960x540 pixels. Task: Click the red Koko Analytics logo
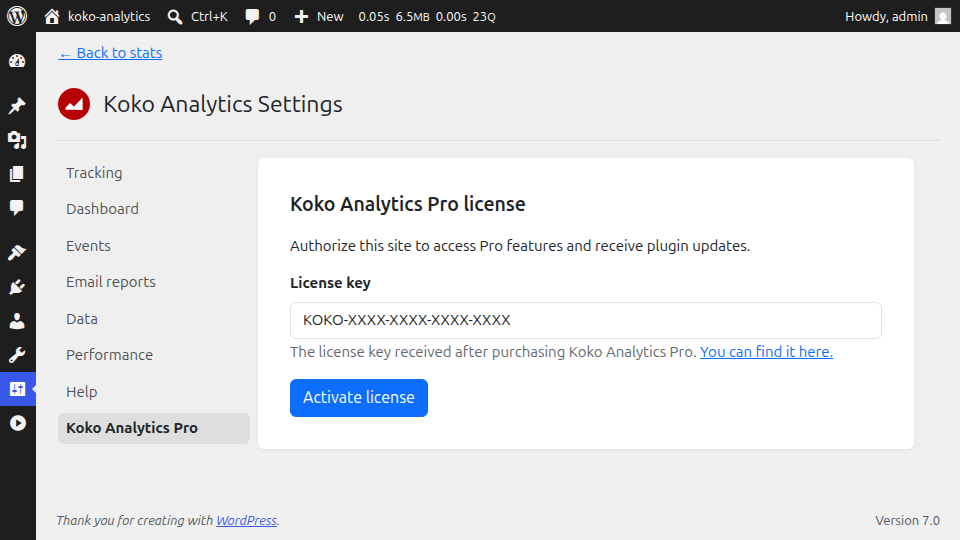74,104
